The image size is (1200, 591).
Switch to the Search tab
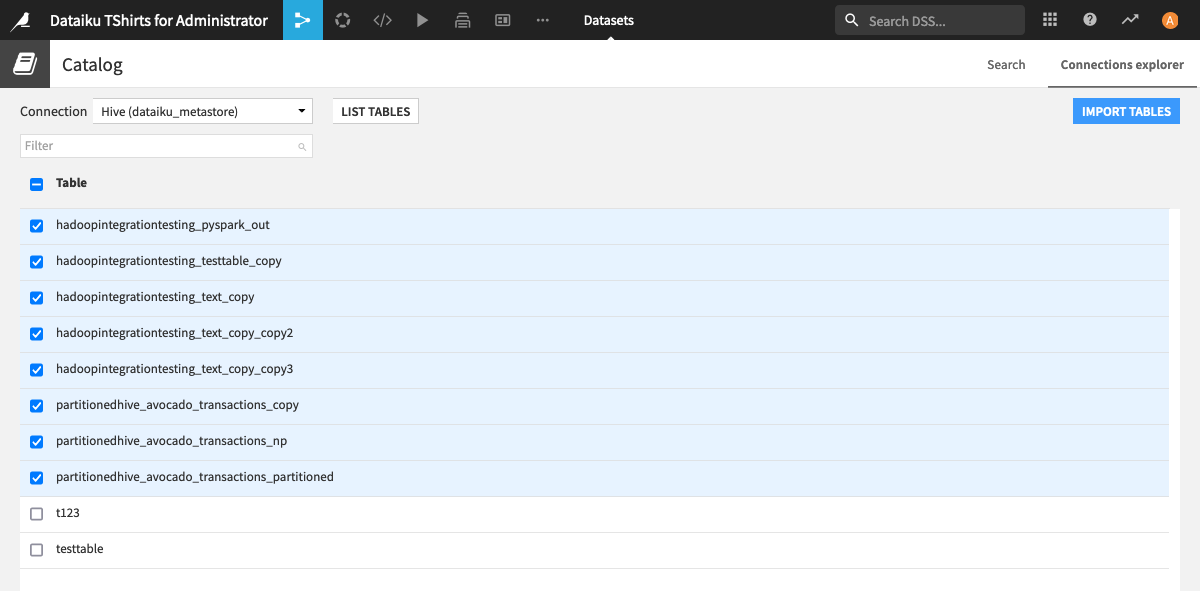click(1006, 64)
